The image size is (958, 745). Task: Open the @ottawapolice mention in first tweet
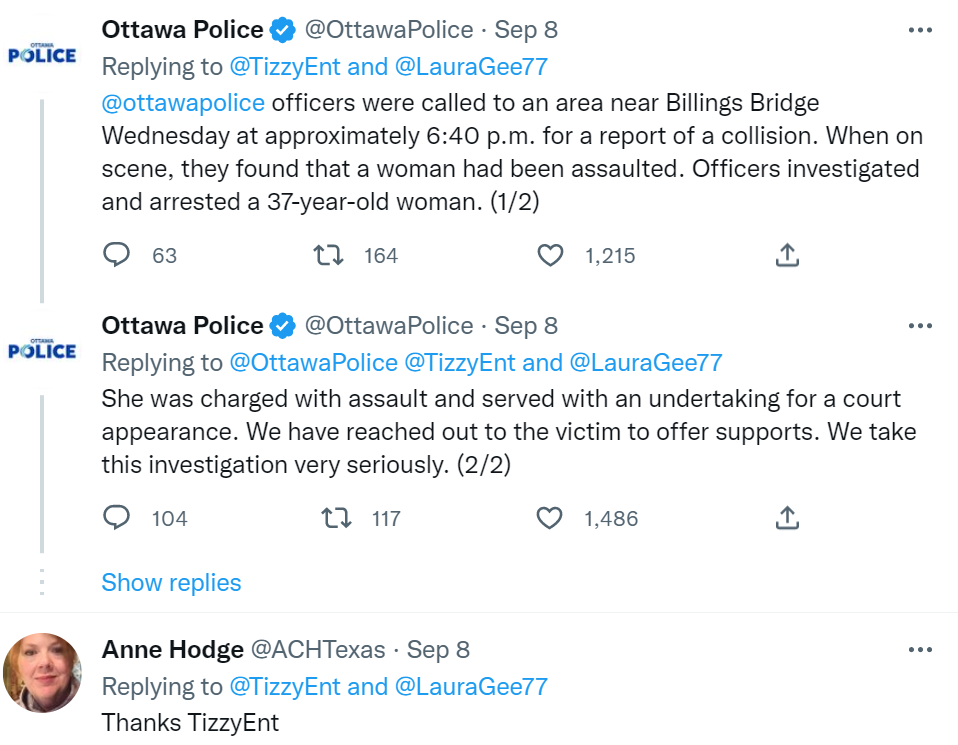coord(183,103)
